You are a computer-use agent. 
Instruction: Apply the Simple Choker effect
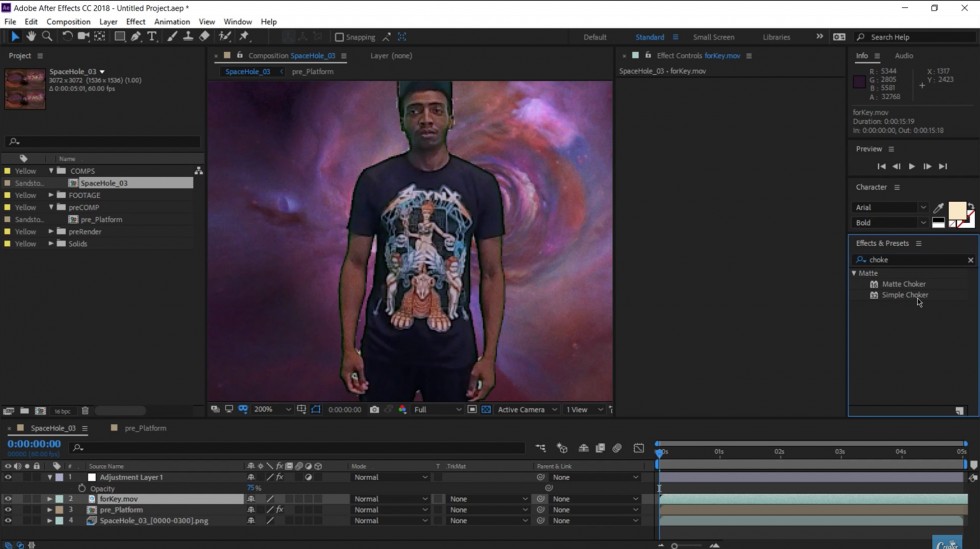[904, 295]
